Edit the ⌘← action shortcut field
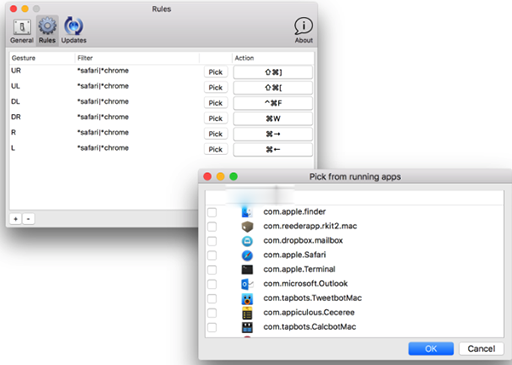 coord(273,149)
